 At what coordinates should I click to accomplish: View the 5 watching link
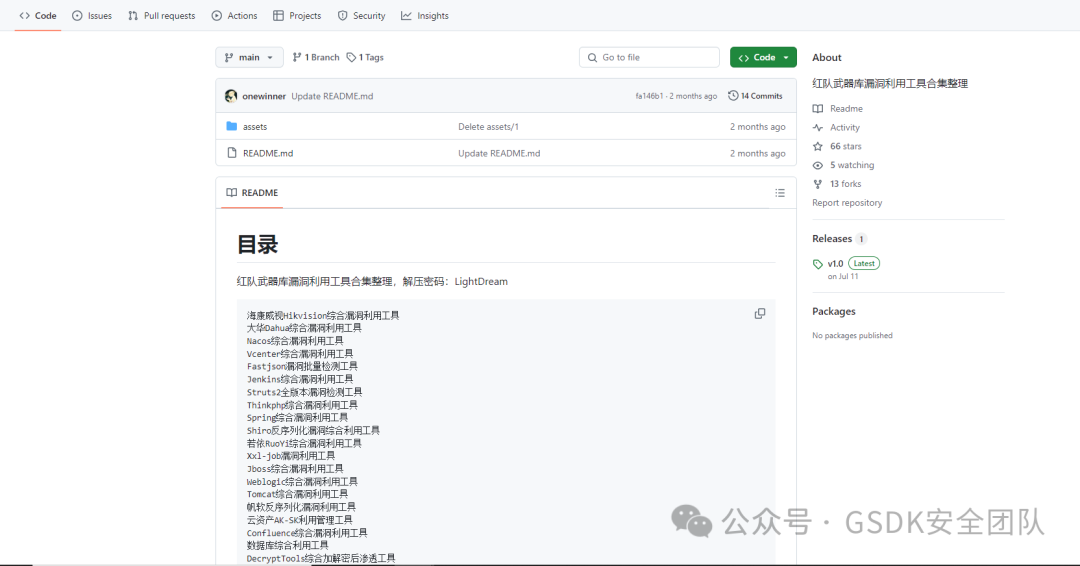click(852, 165)
